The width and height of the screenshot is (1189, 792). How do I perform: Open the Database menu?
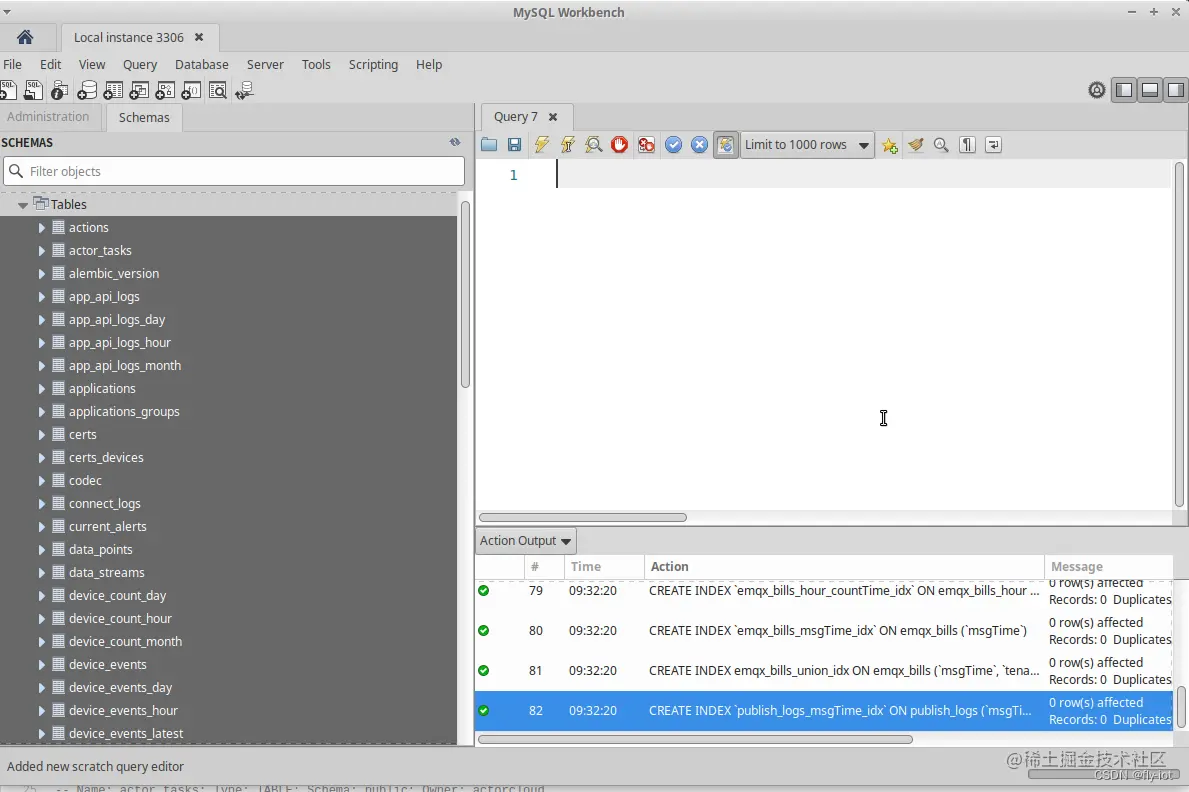click(x=202, y=64)
